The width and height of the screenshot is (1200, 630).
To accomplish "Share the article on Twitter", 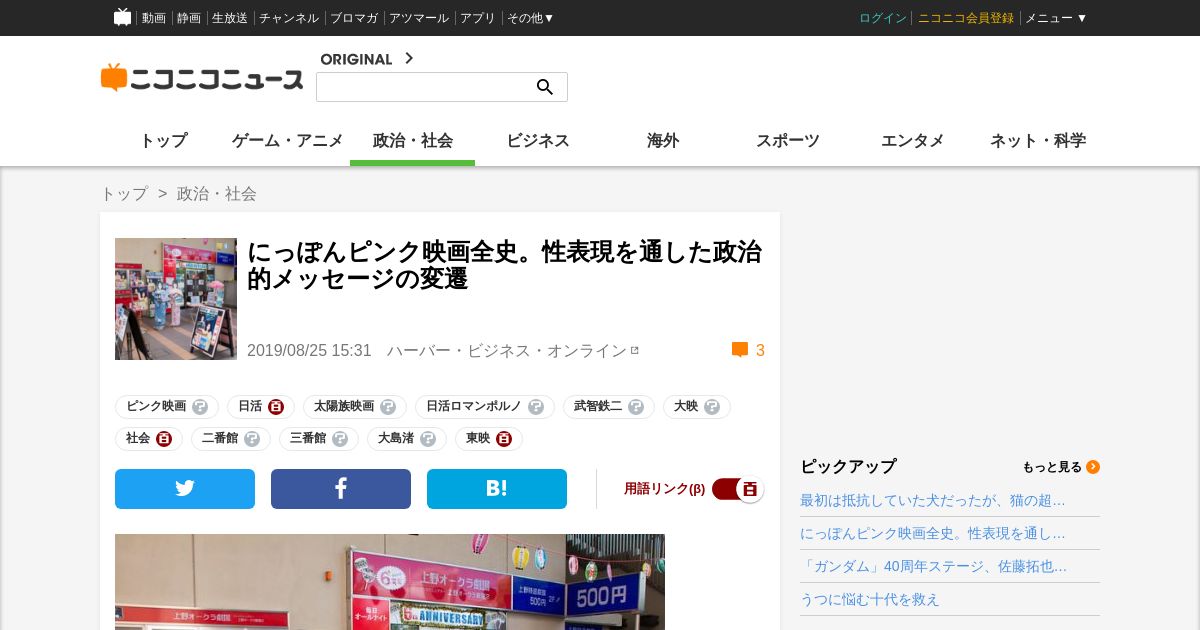I will [185, 489].
